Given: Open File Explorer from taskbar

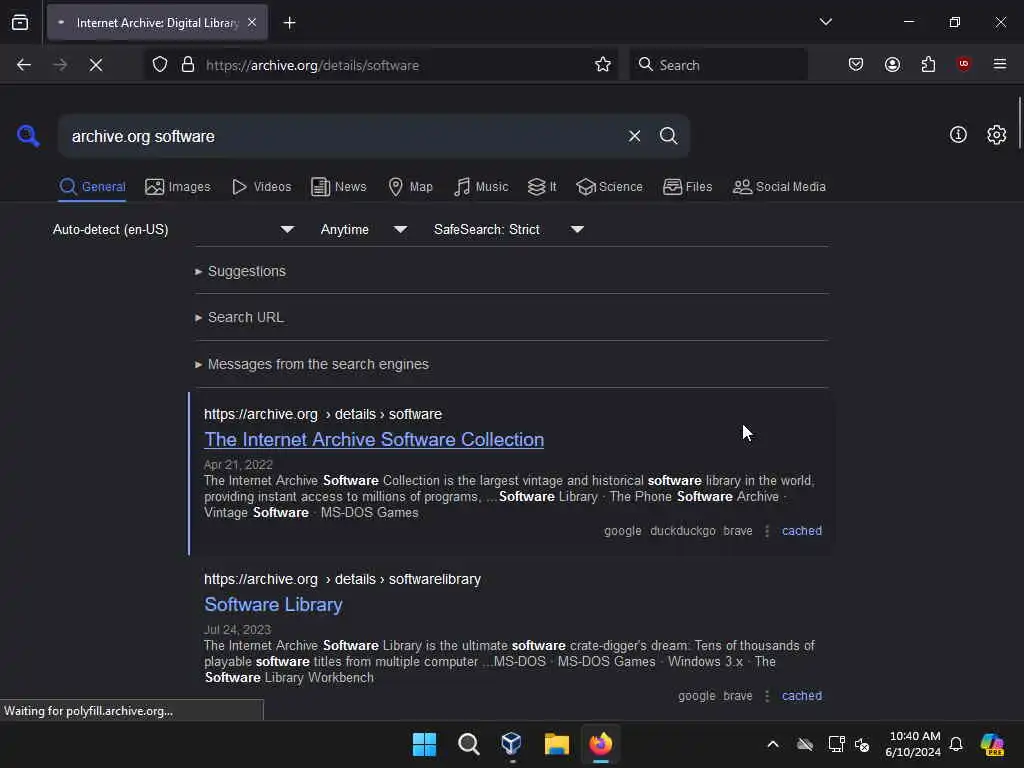Looking at the screenshot, I should coord(556,744).
